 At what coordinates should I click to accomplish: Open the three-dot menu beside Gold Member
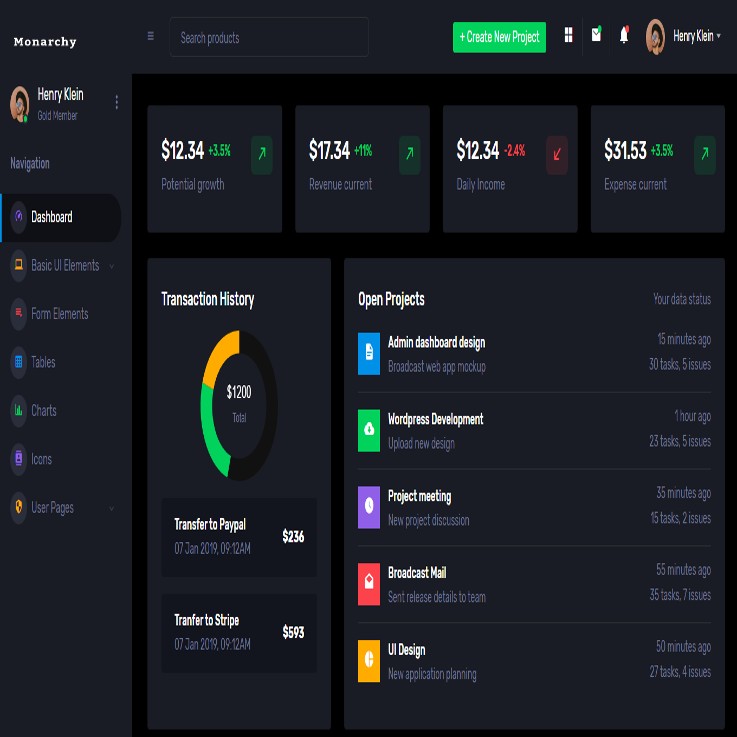(x=116, y=102)
